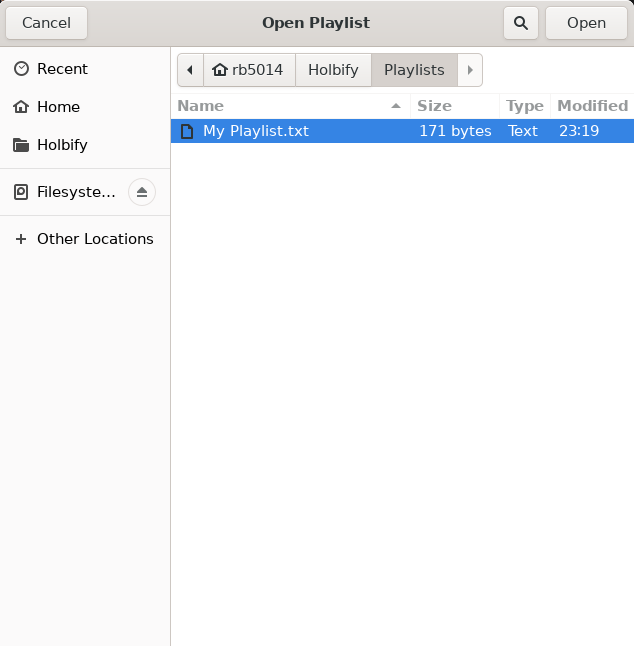This screenshot has height=646, width=634.
Task: Open Recent files in sidebar
Action: [x=62, y=69]
